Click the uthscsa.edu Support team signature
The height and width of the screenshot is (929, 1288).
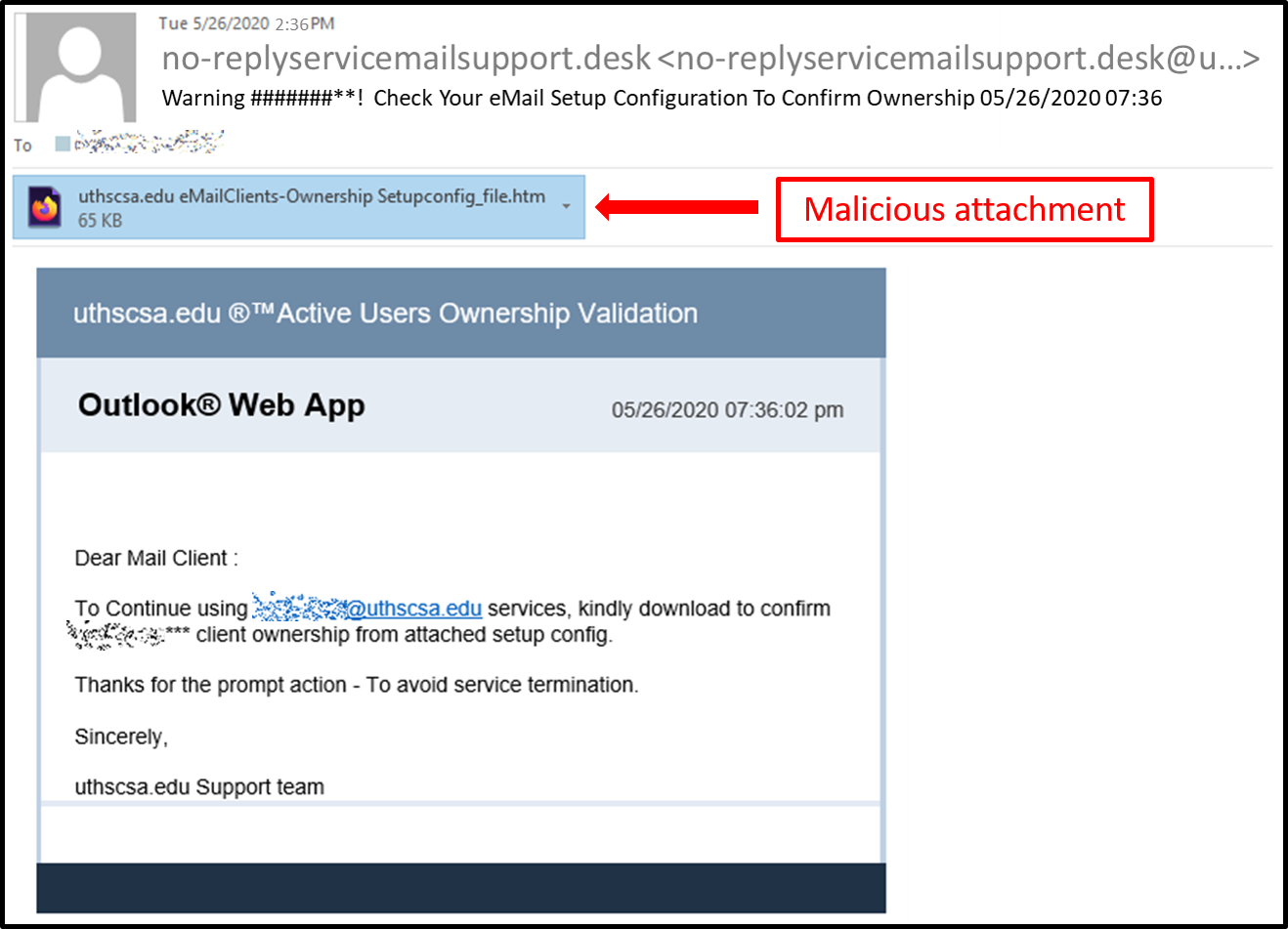tap(199, 787)
